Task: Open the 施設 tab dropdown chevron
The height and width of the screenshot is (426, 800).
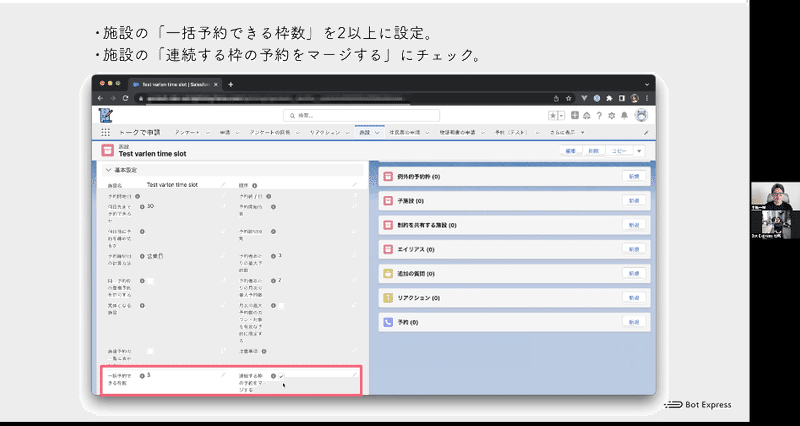Action: click(x=377, y=133)
